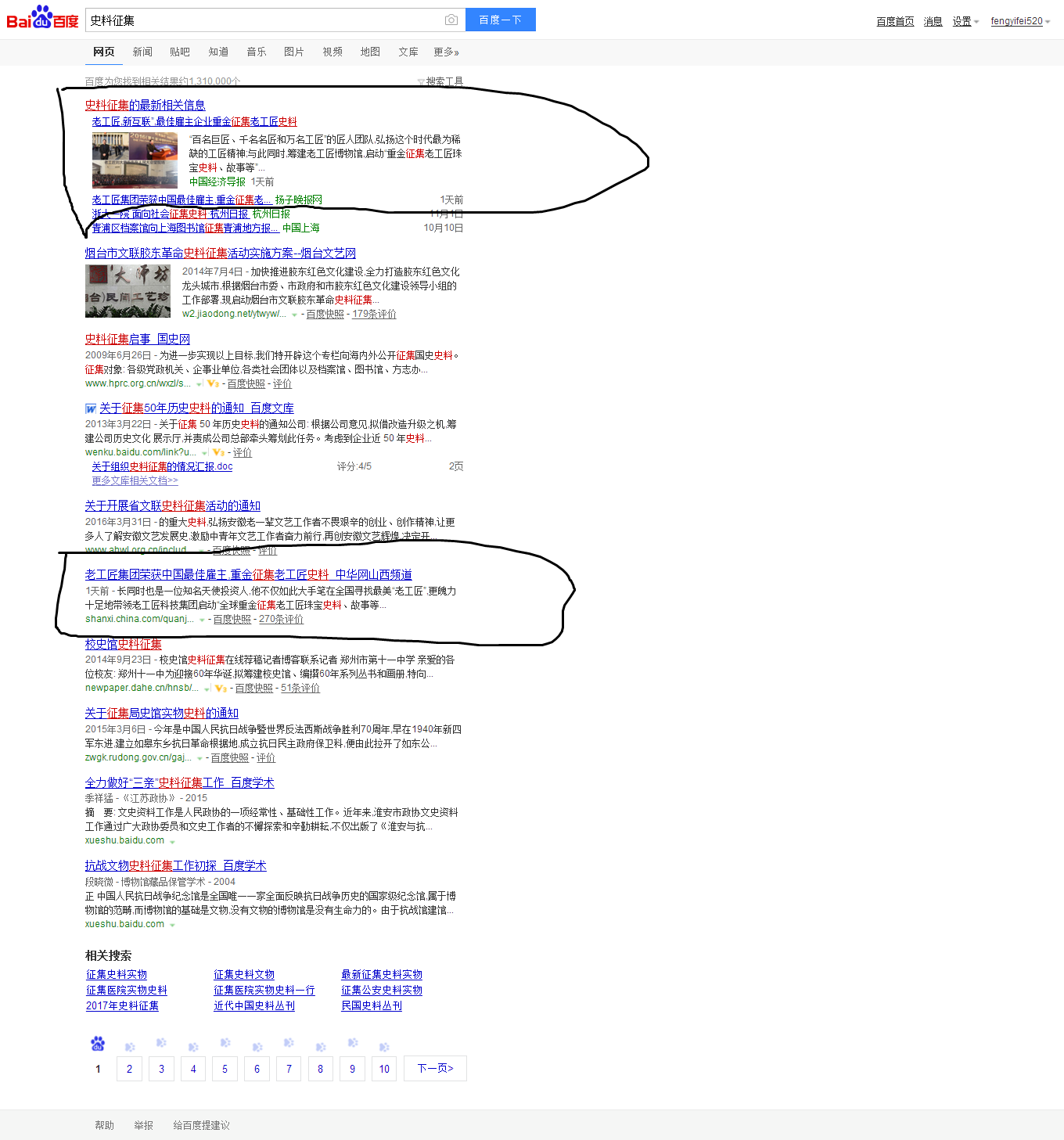Click the 大师坊 result thumbnail
This screenshot has width=1064, height=1140.
pyautogui.click(x=128, y=291)
